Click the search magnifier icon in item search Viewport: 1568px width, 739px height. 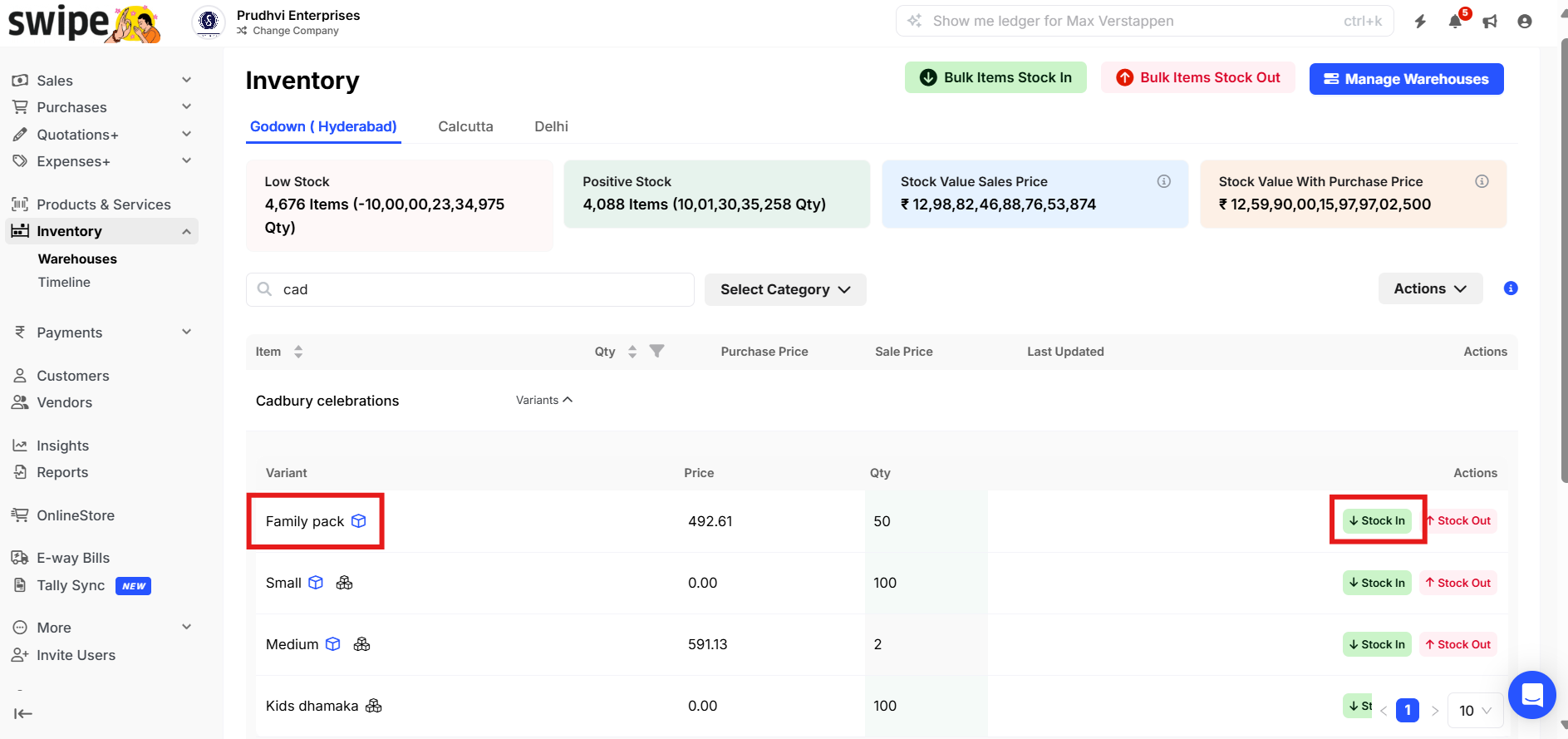264,289
